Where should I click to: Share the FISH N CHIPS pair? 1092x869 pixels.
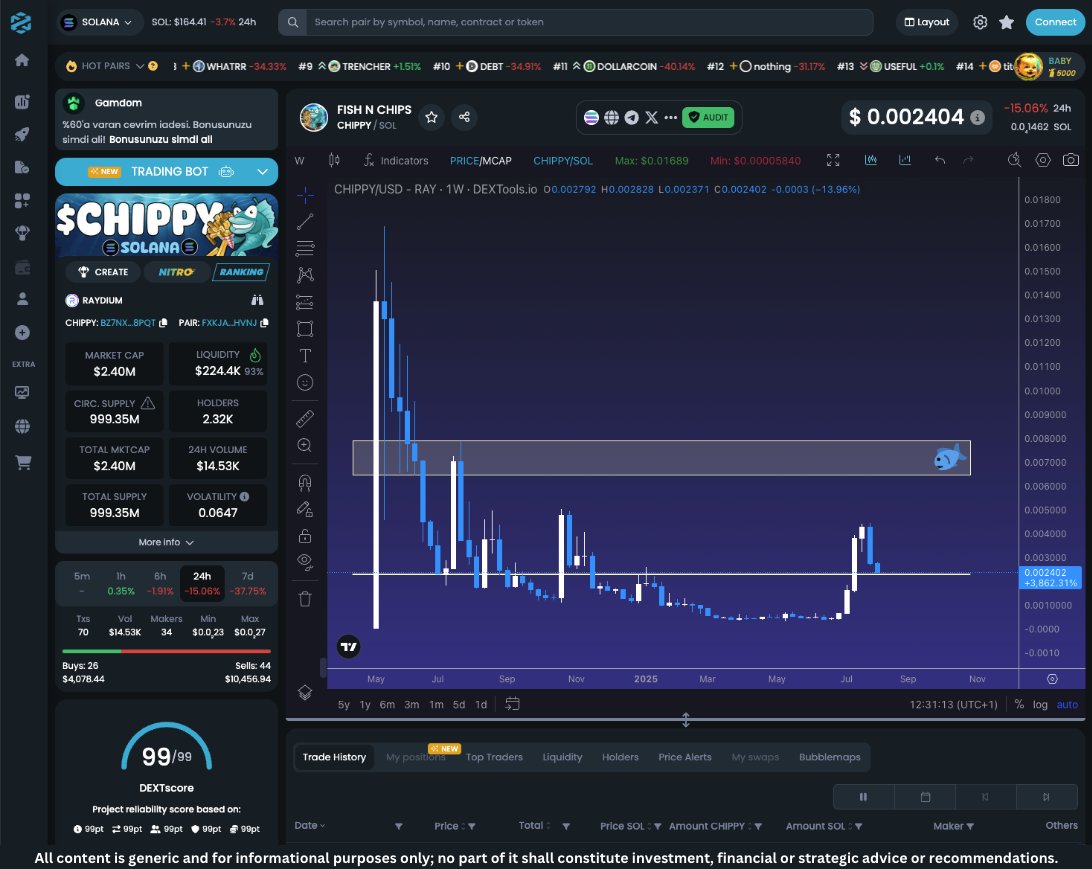coord(465,117)
